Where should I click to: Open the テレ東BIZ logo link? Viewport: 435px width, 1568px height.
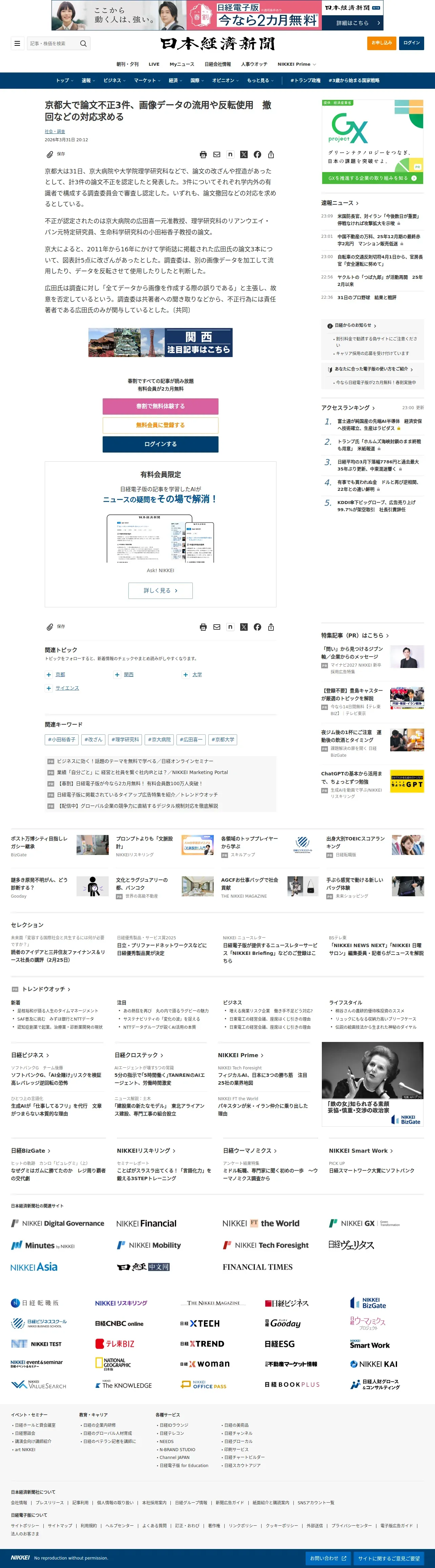tap(115, 1343)
